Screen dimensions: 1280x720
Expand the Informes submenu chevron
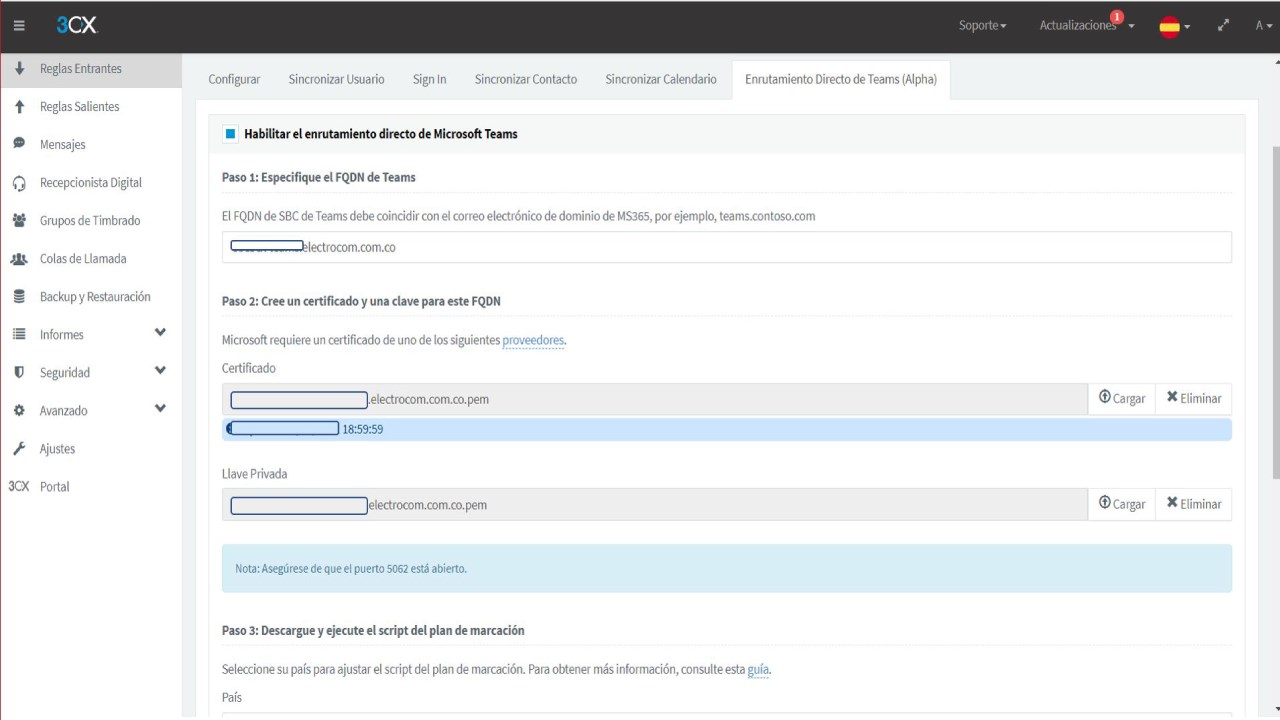tap(160, 334)
